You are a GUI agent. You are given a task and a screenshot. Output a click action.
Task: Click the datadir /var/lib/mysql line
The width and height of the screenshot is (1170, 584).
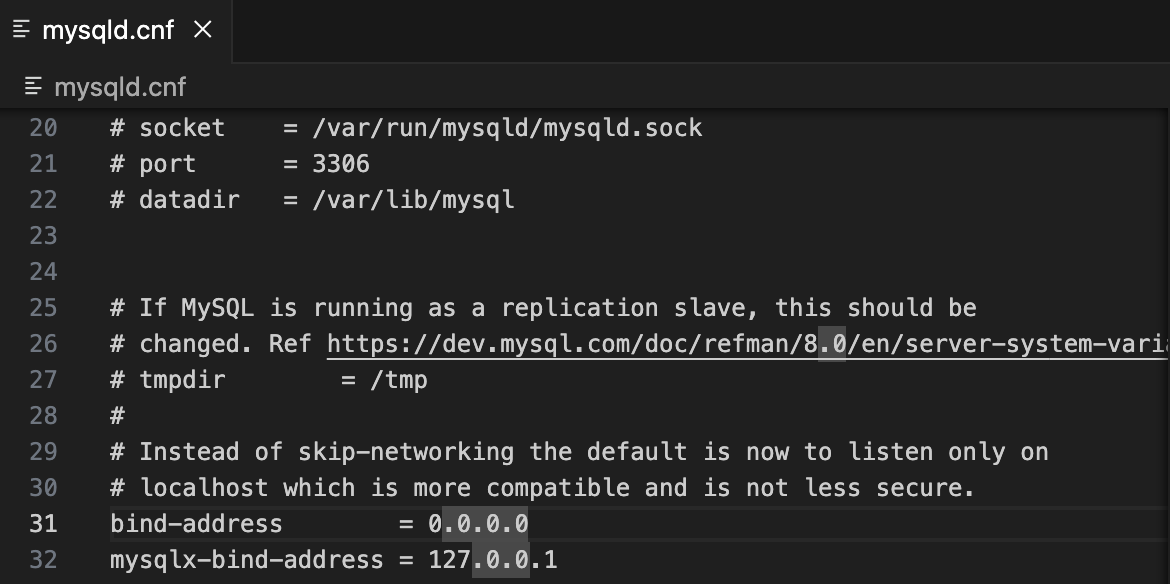pos(312,199)
